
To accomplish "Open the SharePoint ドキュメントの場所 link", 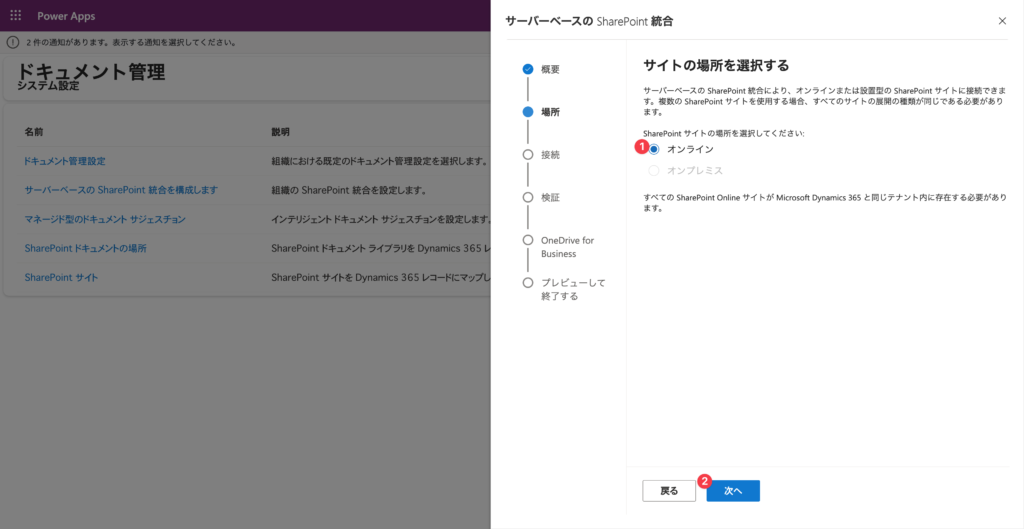I will (x=85, y=248).
